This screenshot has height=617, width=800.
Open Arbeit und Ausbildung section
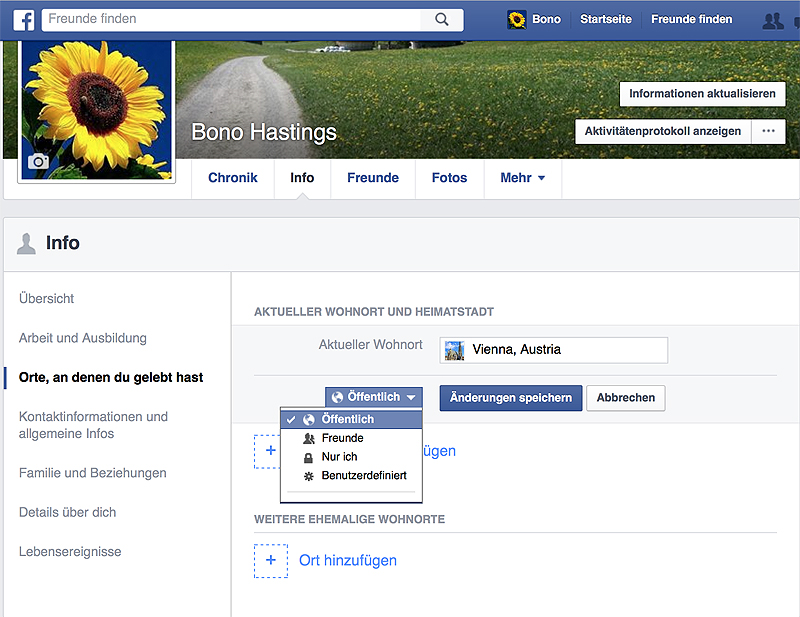click(83, 338)
